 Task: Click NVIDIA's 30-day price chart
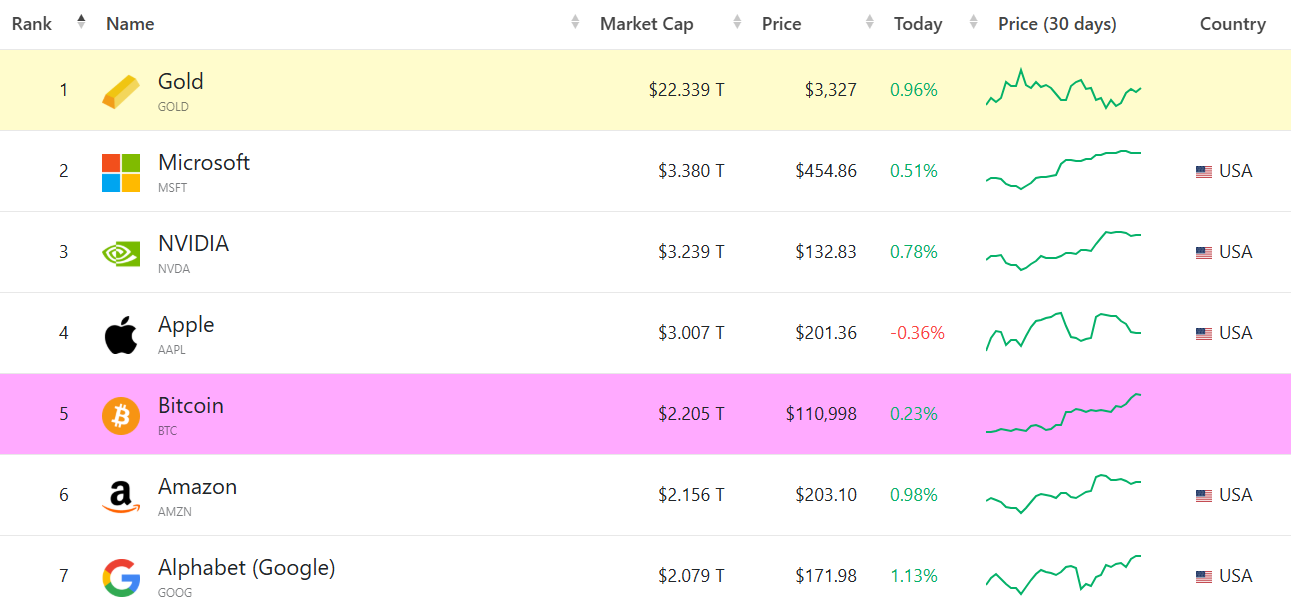click(1064, 251)
